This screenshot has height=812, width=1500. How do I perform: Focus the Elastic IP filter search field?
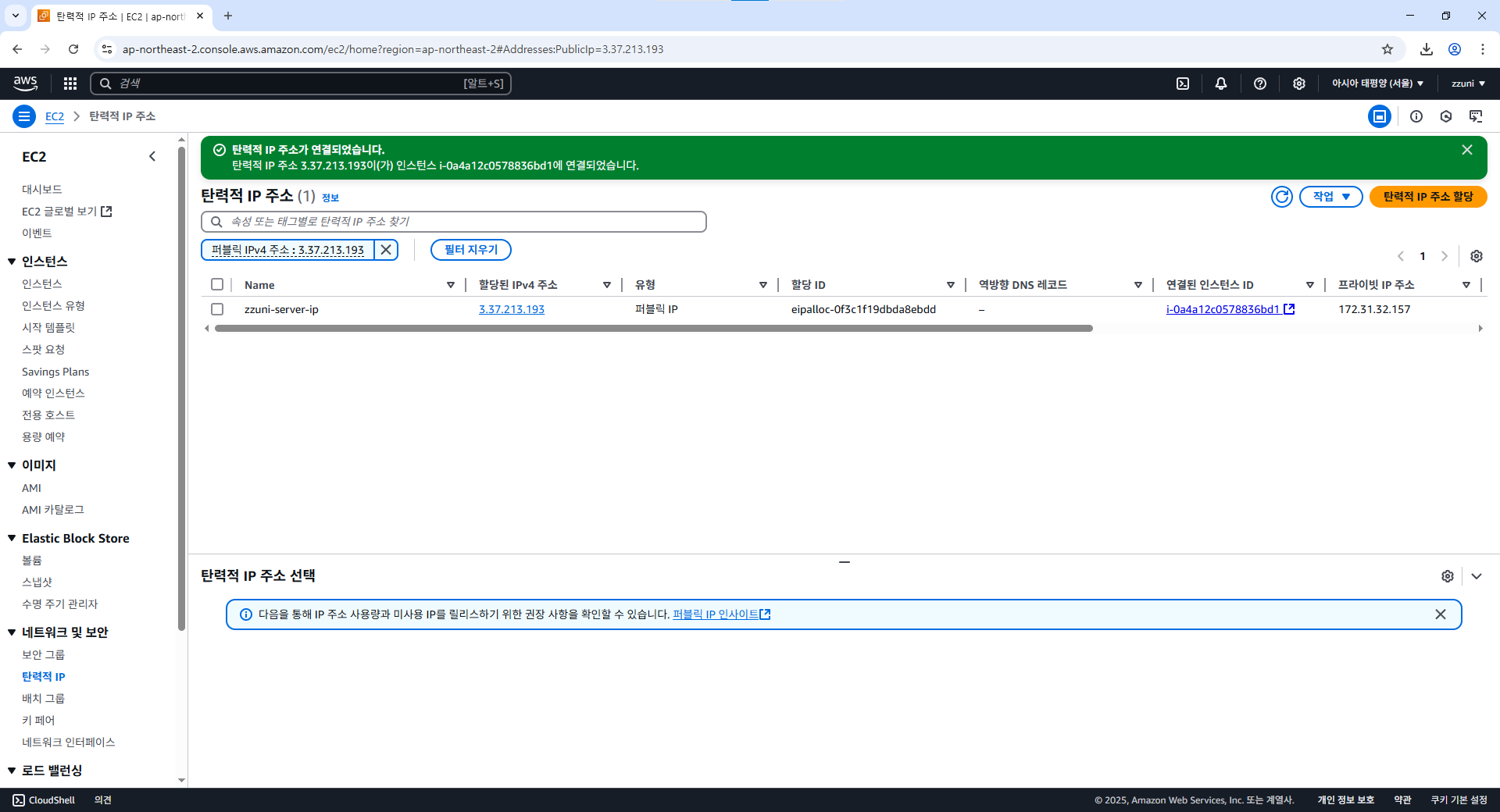(454, 222)
